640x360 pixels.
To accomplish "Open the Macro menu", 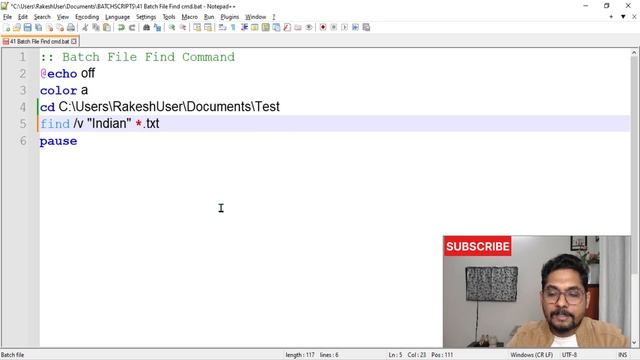I will tap(189, 17).
